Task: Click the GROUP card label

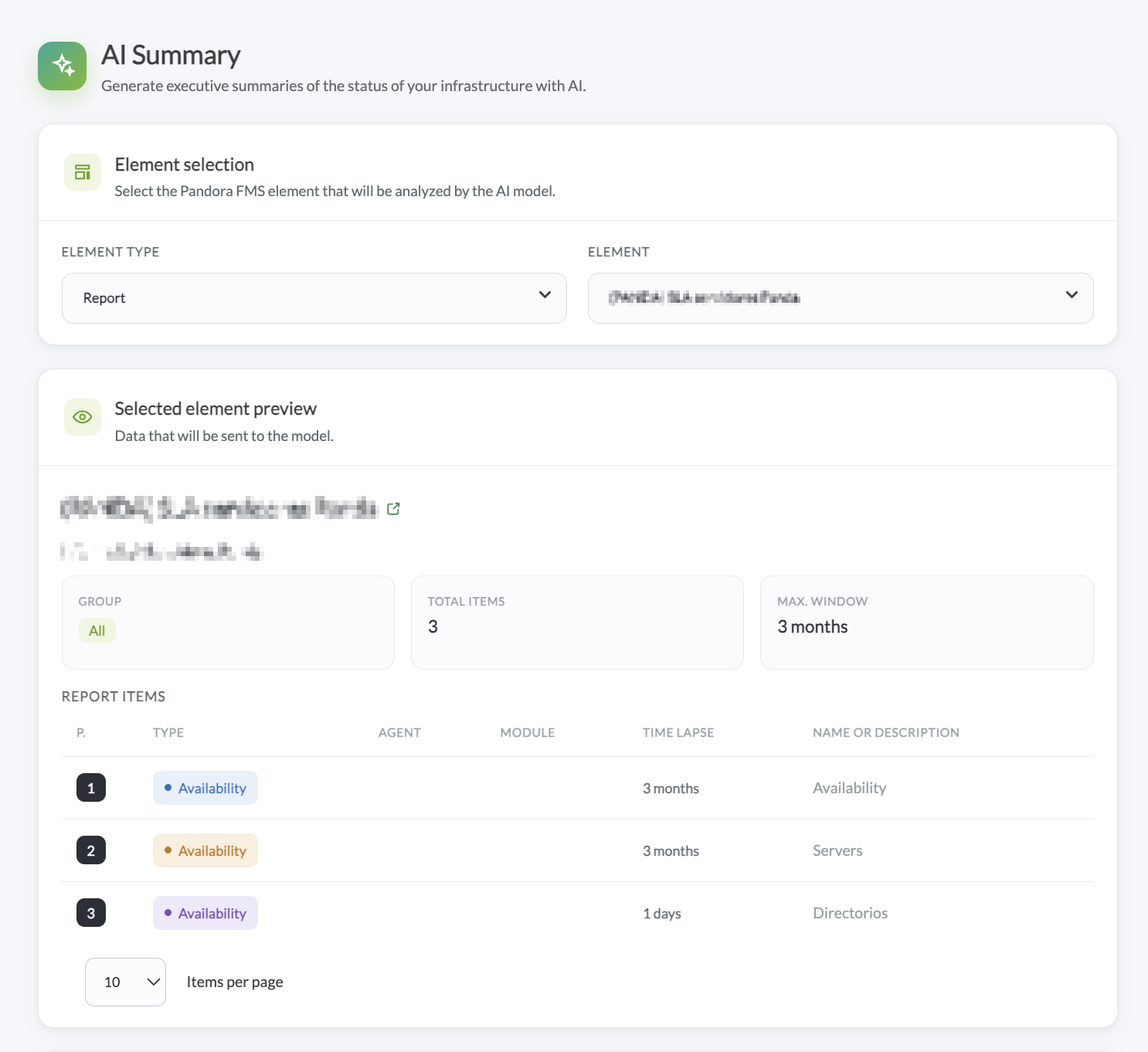Action: point(100,601)
